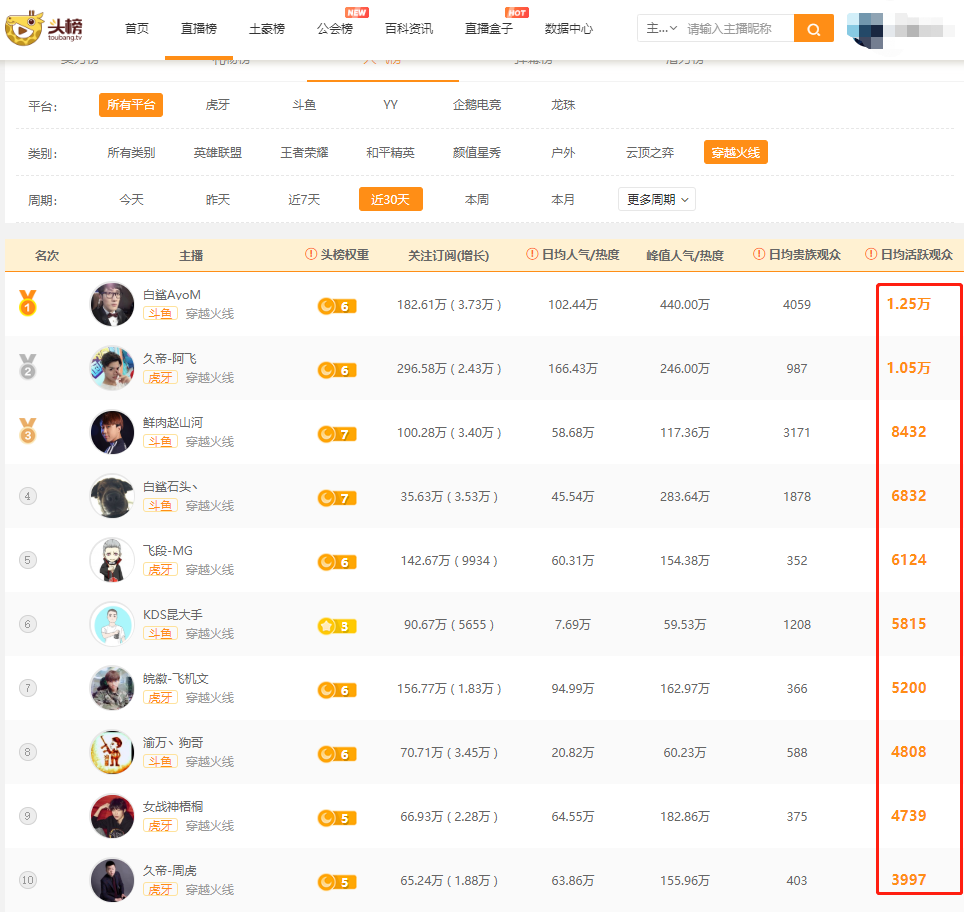Click the 斗鱼 tag under KDS昆大手
This screenshot has height=912, width=964.
coord(160,633)
